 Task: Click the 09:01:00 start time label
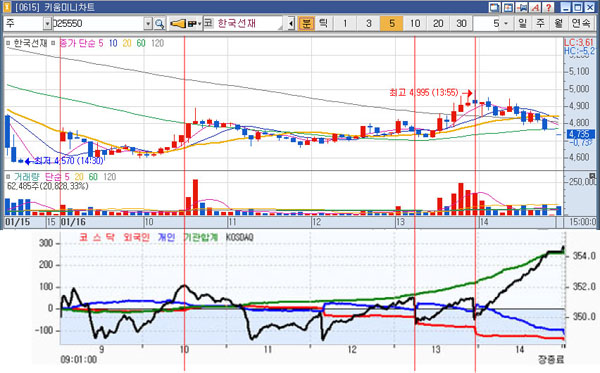point(78,360)
